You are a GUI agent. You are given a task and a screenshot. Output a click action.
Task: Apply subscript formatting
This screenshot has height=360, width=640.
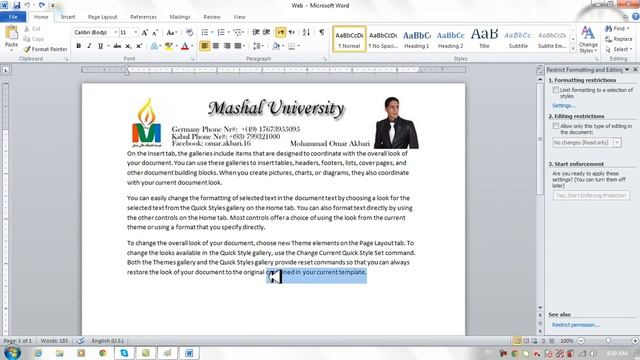point(128,46)
